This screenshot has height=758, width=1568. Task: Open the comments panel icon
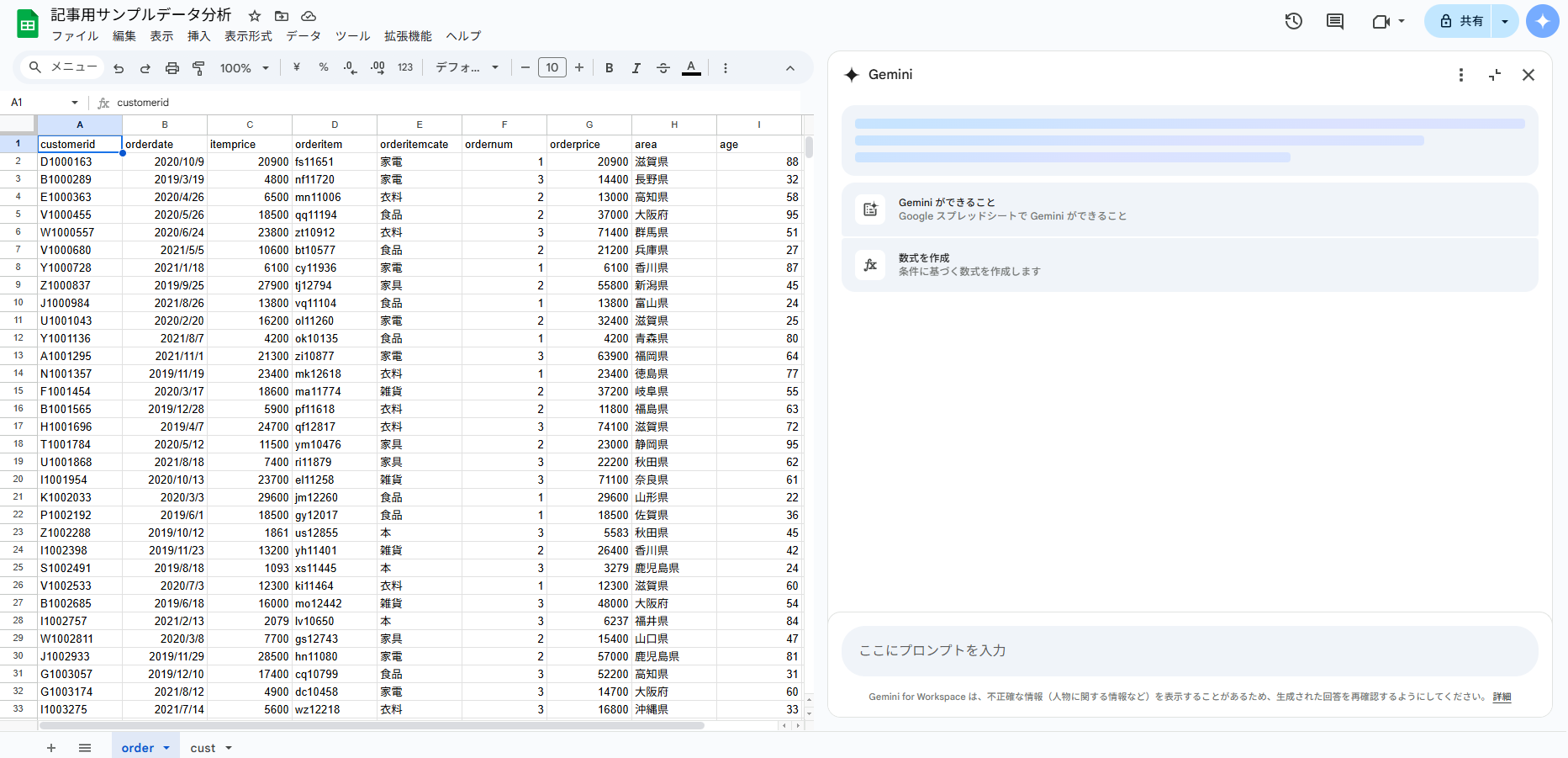point(1335,21)
